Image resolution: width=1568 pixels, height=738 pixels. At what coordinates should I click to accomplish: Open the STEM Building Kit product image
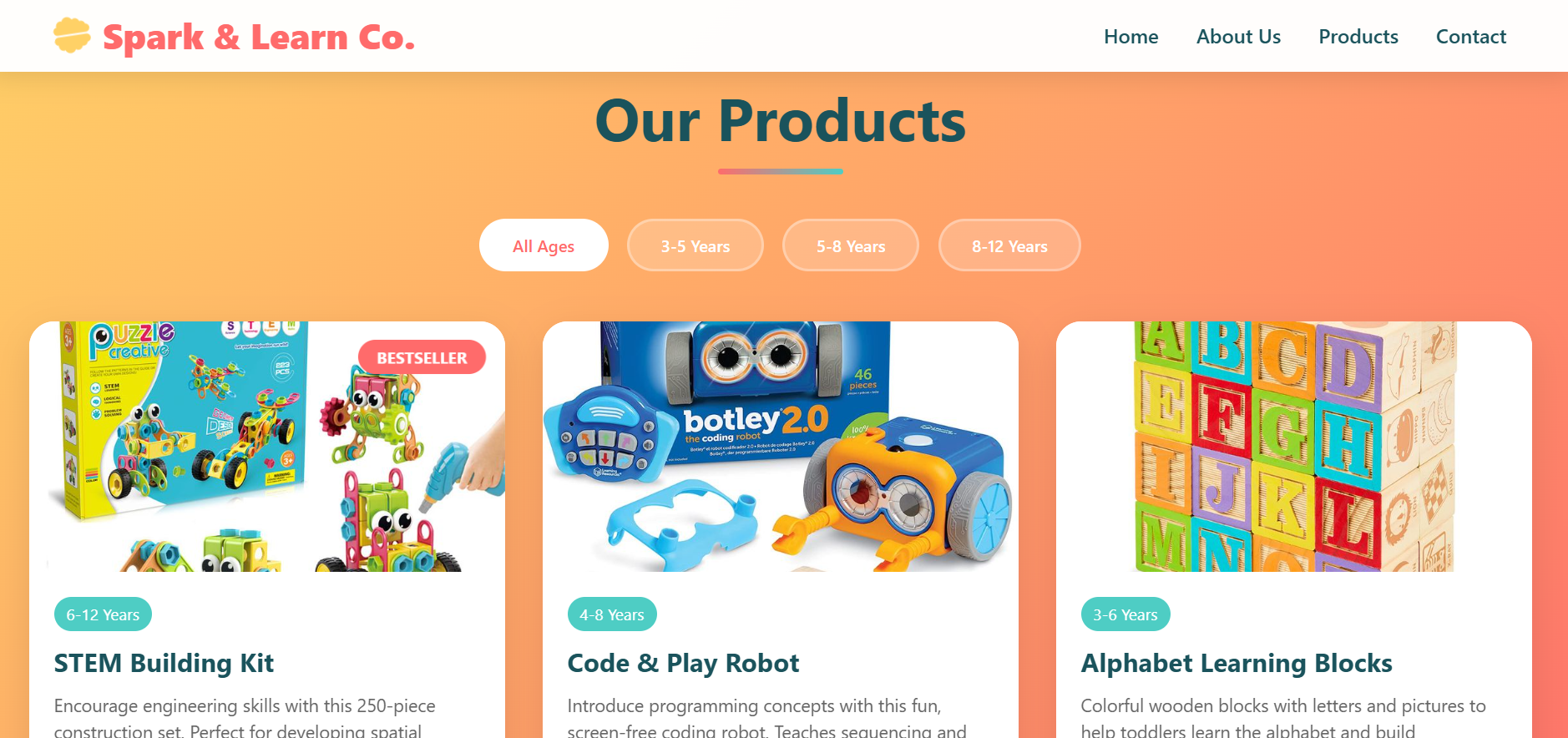pos(267,447)
